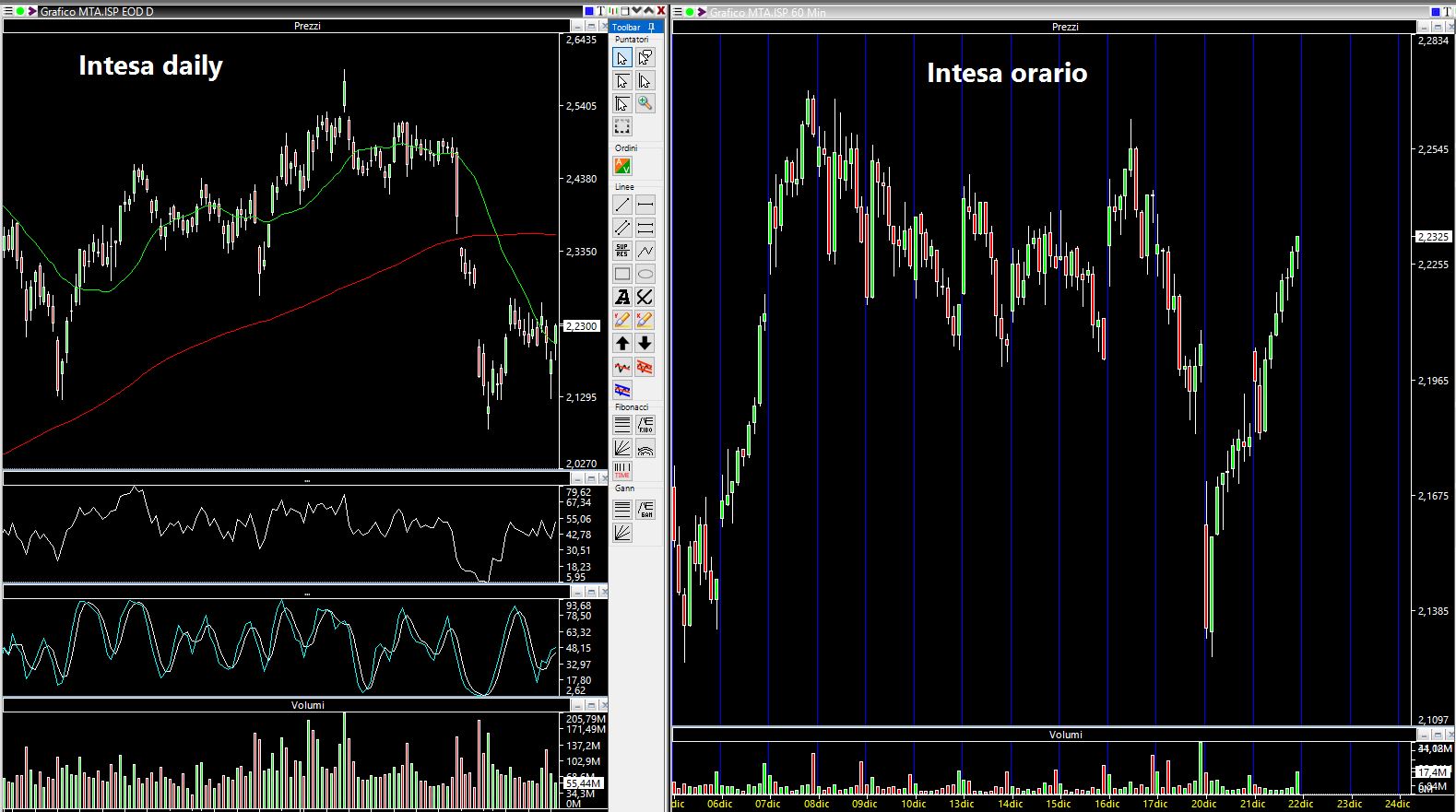Click the 20dic date marker on hourly axis
The width and height of the screenshot is (1456, 812).
(x=1203, y=804)
